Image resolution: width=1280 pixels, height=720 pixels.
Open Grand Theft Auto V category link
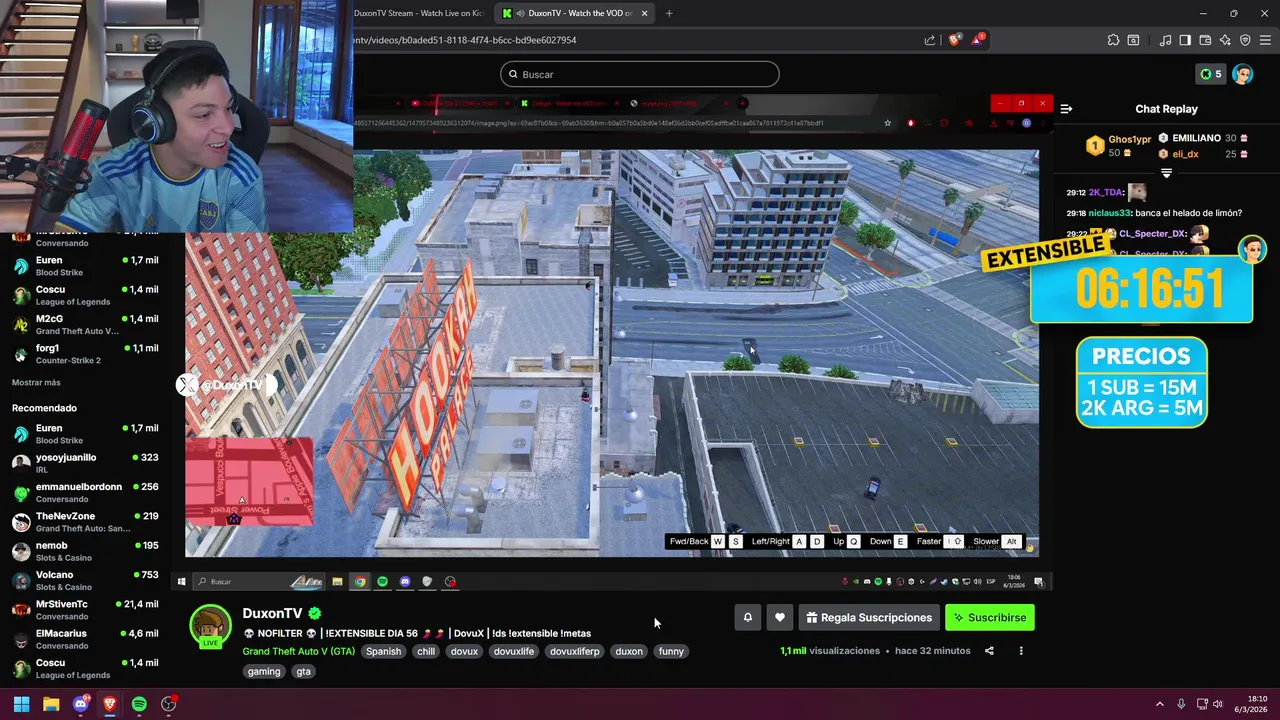298,651
